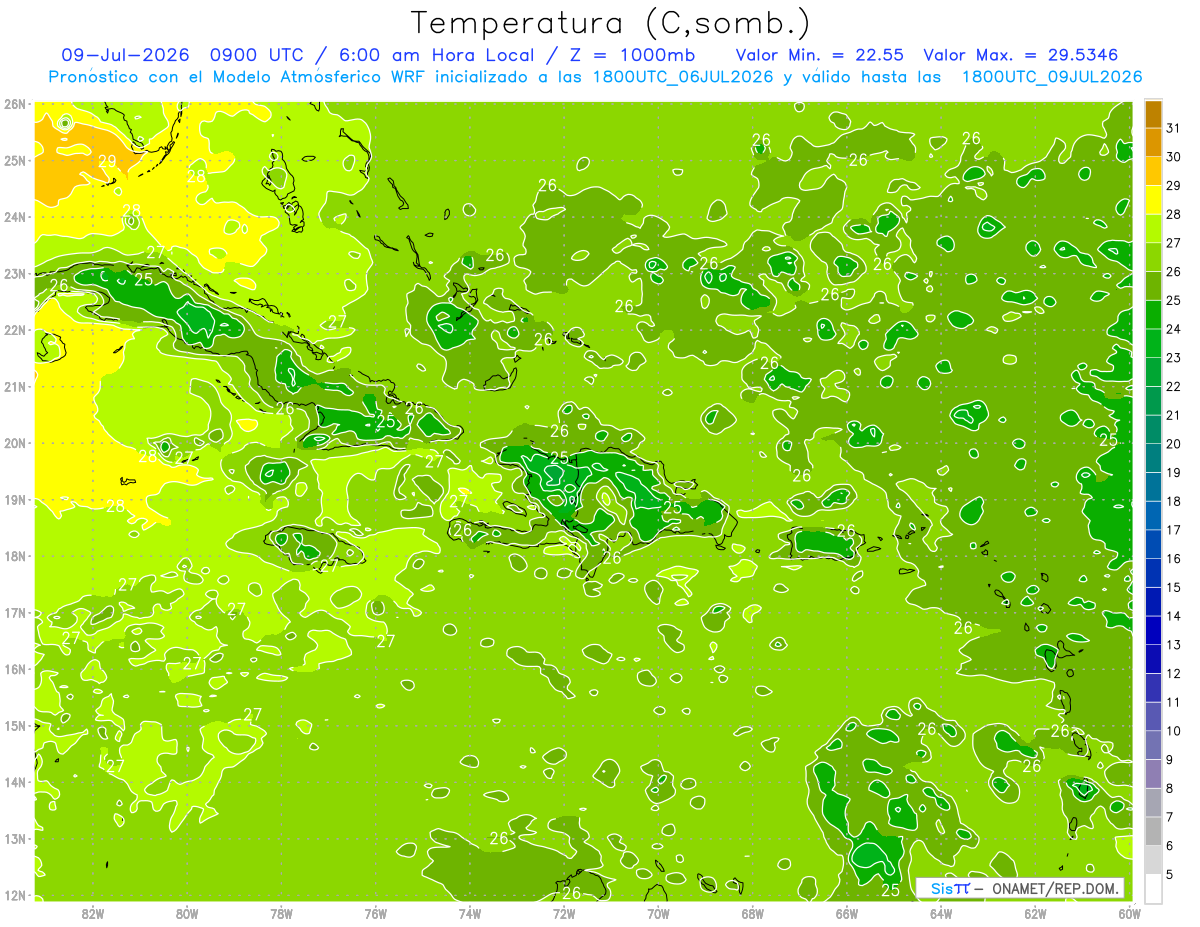Viewport: 1200px width, 927px height.
Task: Click the legend value "15"
Action: pyautogui.click(x=1174, y=587)
